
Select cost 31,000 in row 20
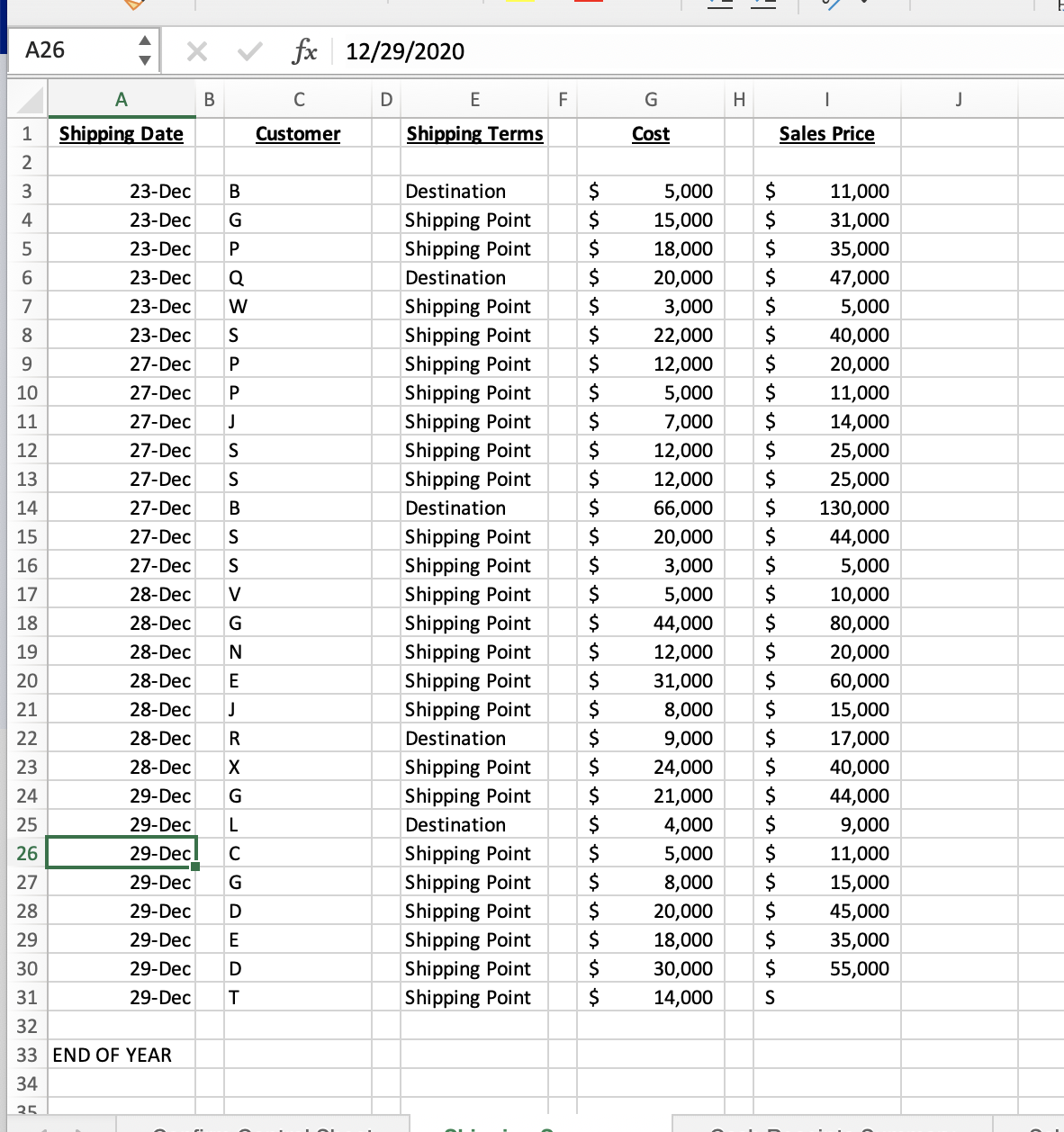pyautogui.click(x=651, y=680)
